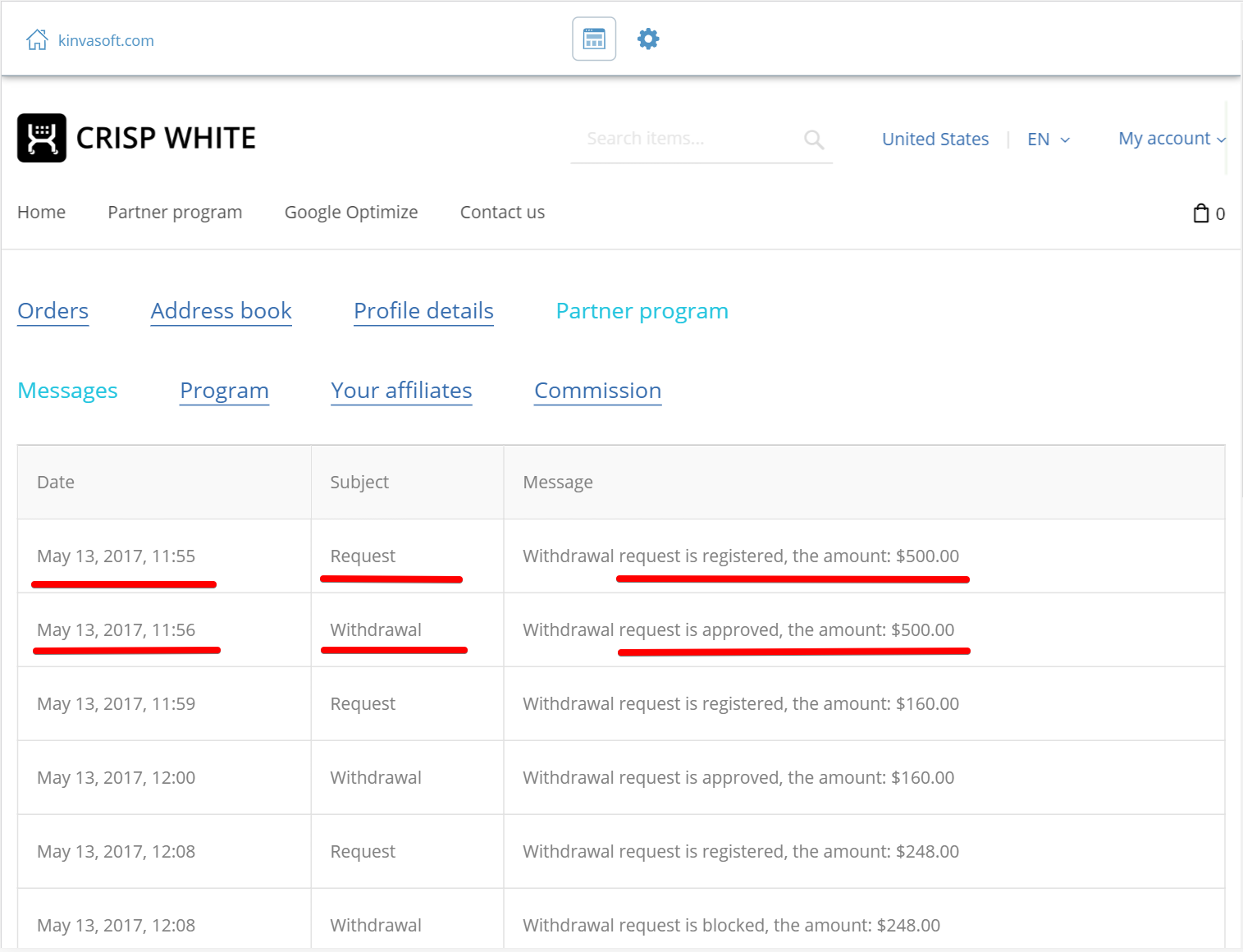1243x952 pixels.
Task: Open the blue settings gear
Action: (648, 39)
